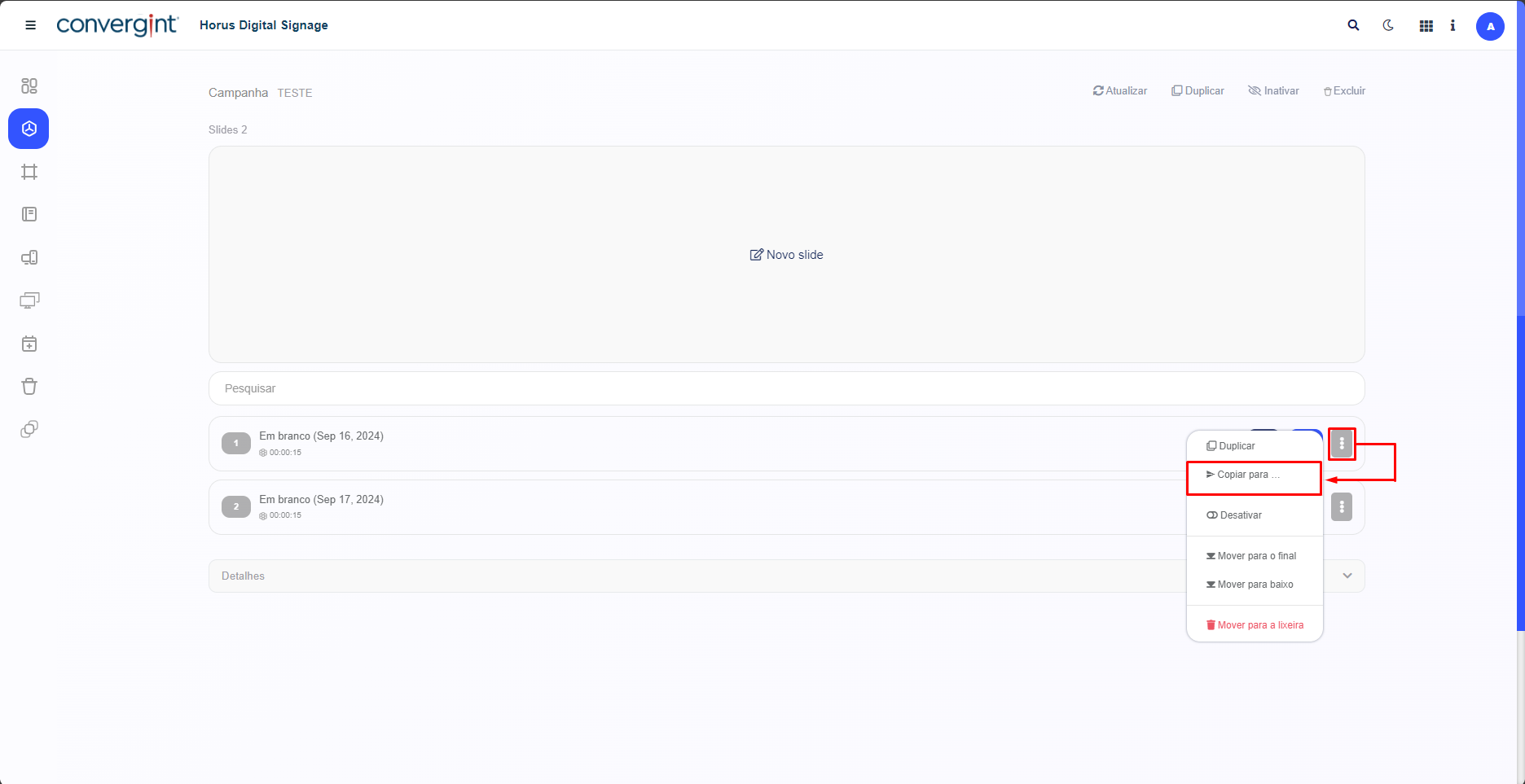
Task: Toggle dark mode with moon icon
Action: [1388, 25]
